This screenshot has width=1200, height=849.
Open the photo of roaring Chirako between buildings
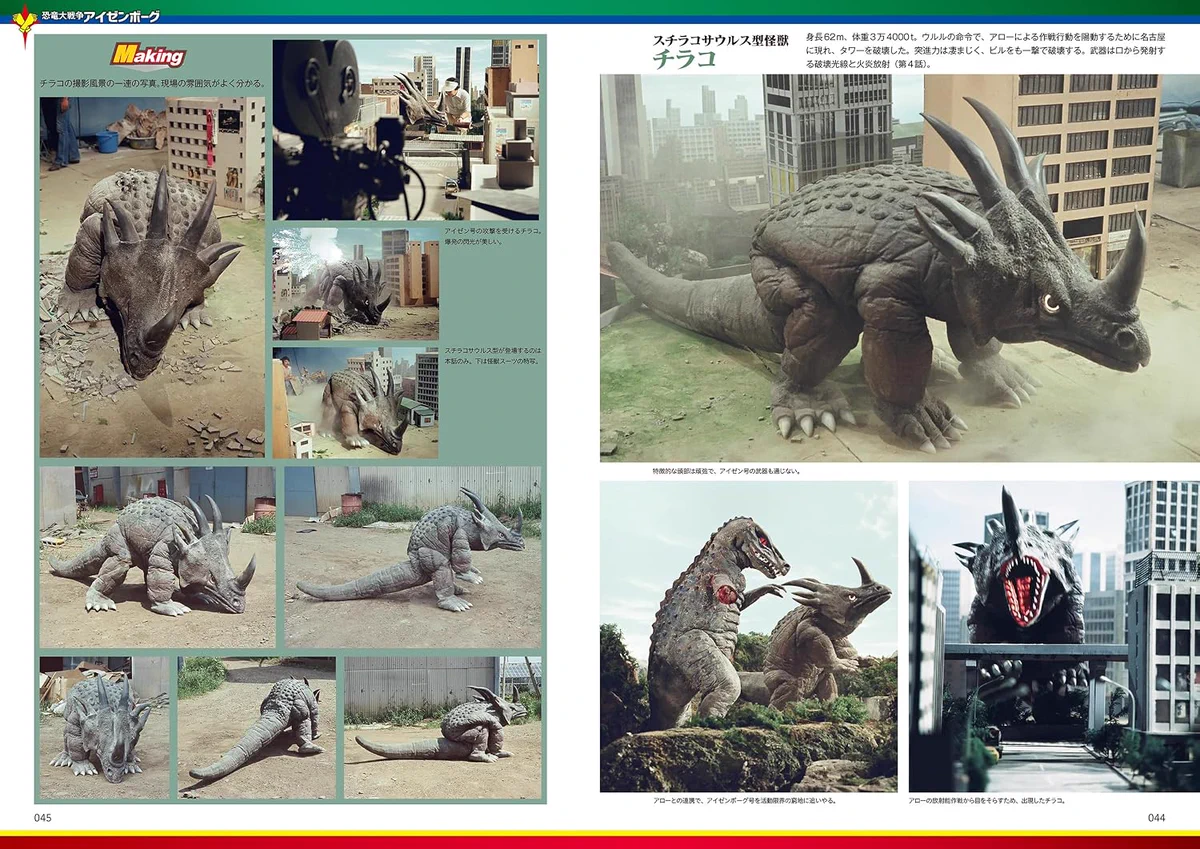(x=1054, y=636)
